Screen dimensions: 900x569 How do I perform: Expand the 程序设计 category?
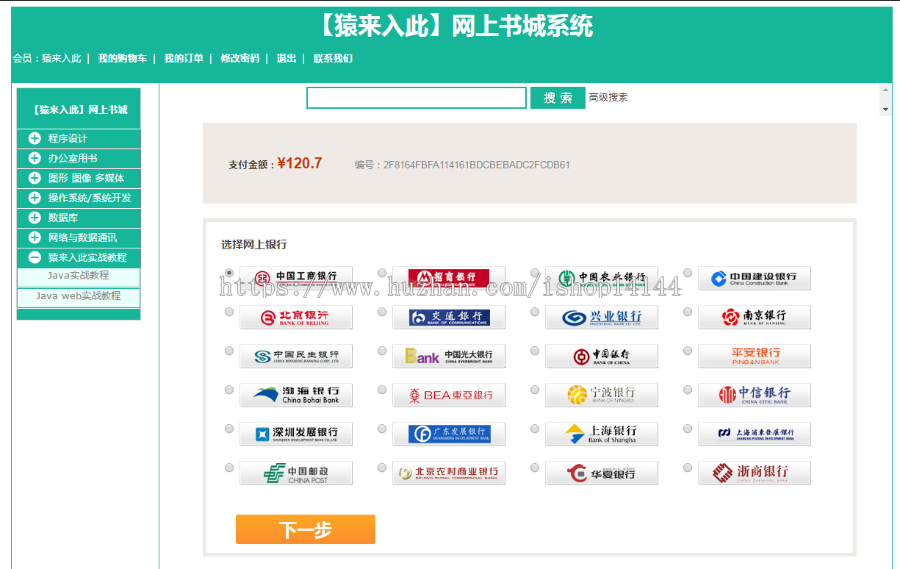click(x=79, y=138)
